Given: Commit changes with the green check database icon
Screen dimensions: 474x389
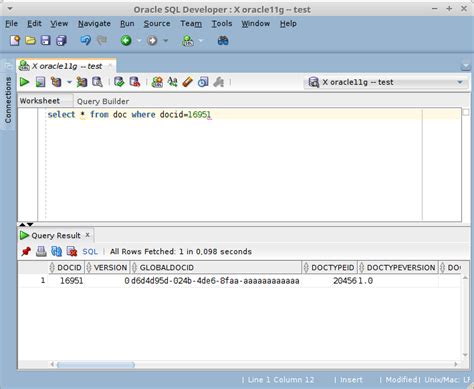Looking at the screenshot, I should click(x=119, y=82).
